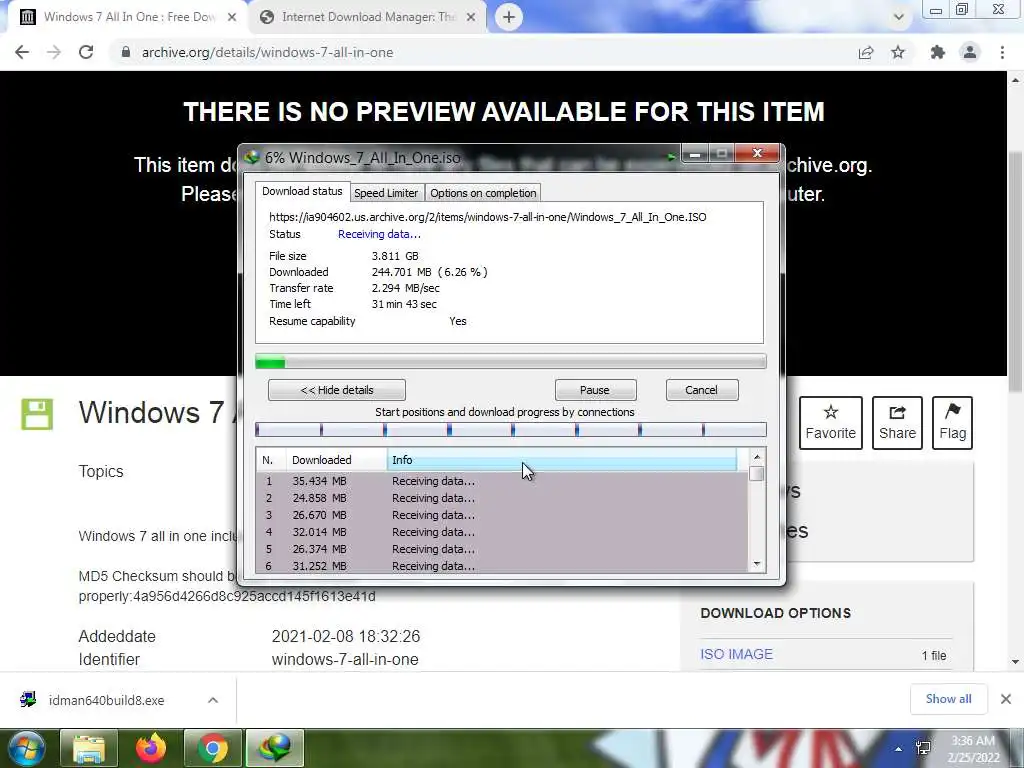Image resolution: width=1024 pixels, height=768 pixels.
Task: Click the main download progress bar
Action: tap(511, 362)
